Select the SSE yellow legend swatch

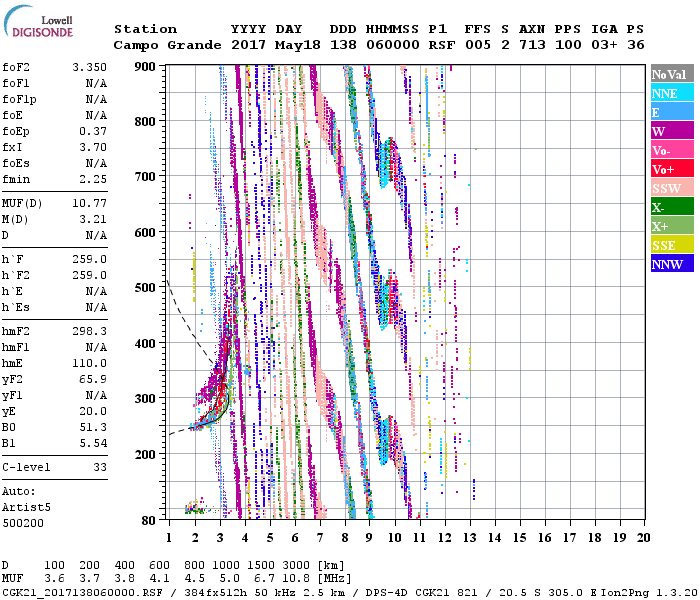(672, 245)
